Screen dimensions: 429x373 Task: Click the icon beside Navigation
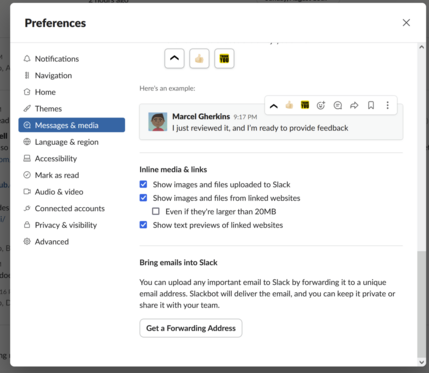[27, 75]
